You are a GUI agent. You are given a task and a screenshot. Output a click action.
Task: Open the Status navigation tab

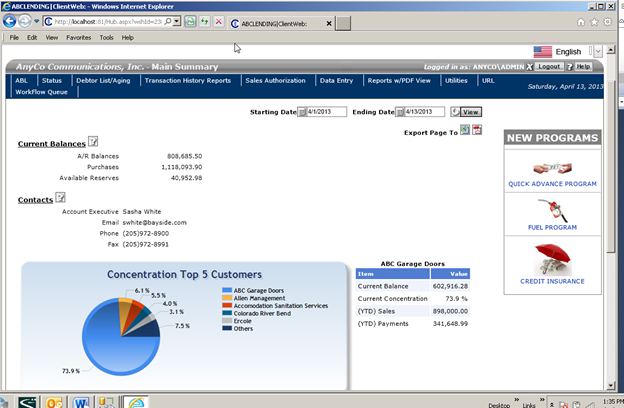coord(52,80)
